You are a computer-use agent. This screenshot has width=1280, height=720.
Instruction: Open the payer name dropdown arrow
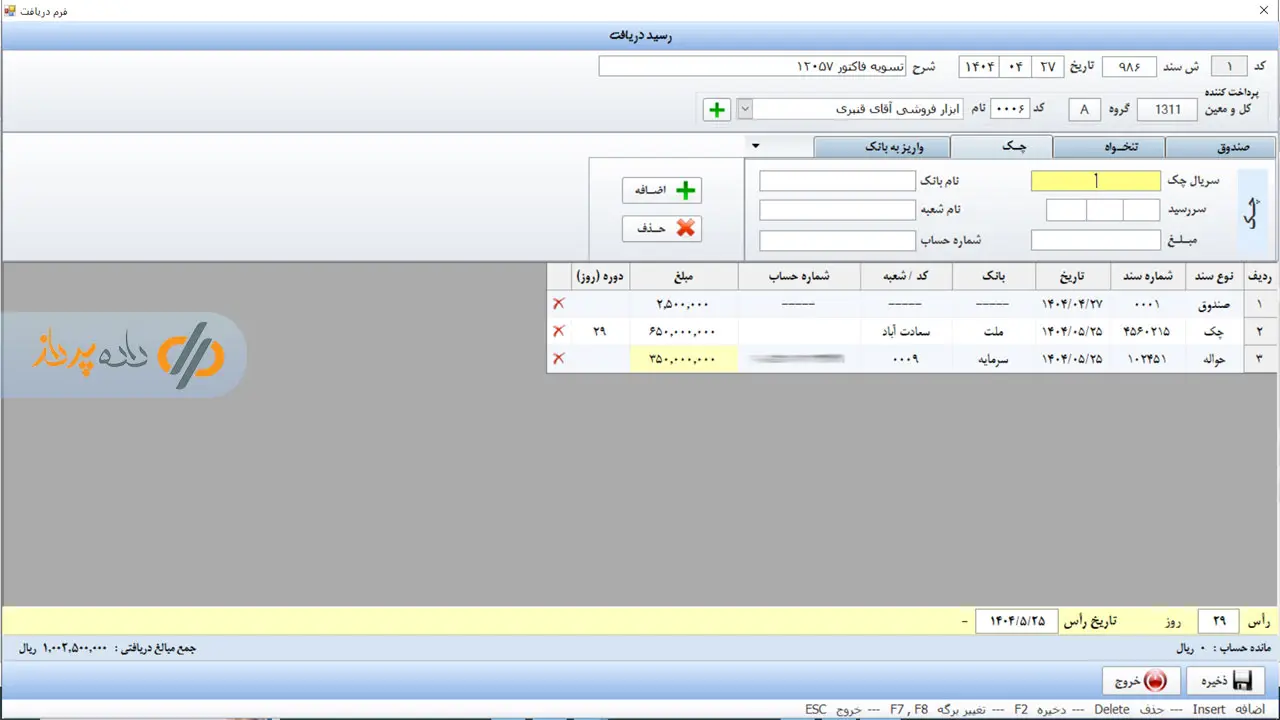[744, 109]
